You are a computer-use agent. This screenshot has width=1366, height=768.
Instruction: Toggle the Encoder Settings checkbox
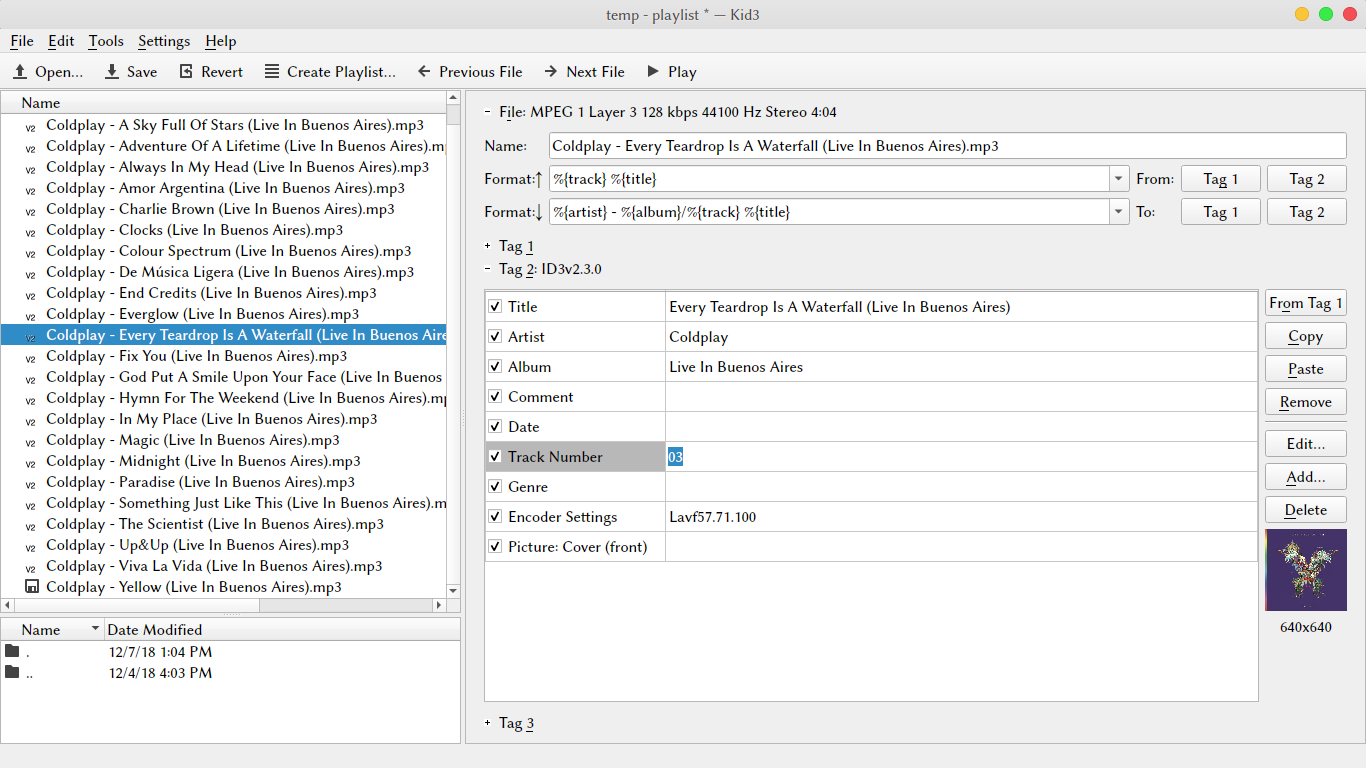(x=495, y=517)
